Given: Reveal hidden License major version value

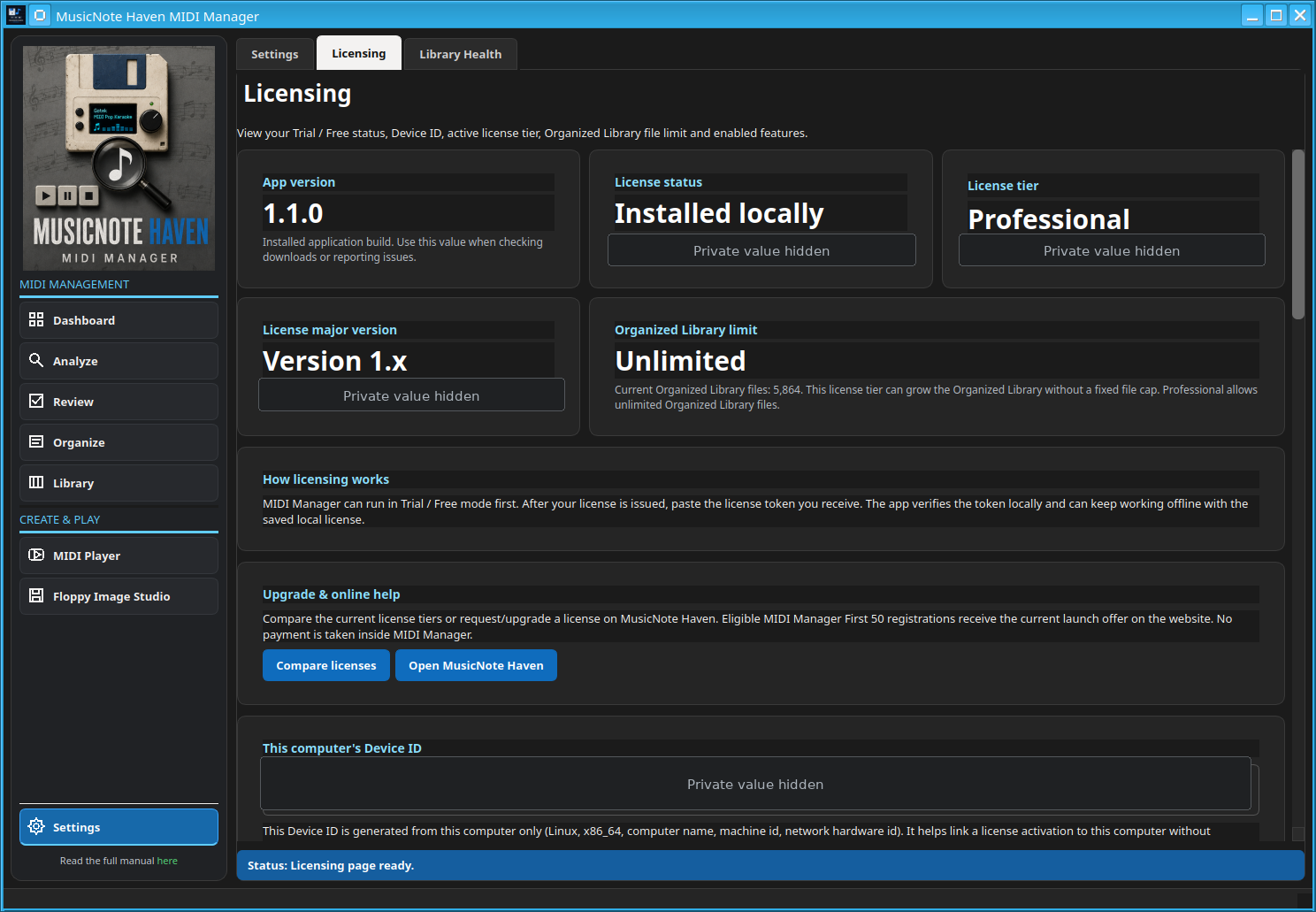Looking at the screenshot, I should (411, 395).
